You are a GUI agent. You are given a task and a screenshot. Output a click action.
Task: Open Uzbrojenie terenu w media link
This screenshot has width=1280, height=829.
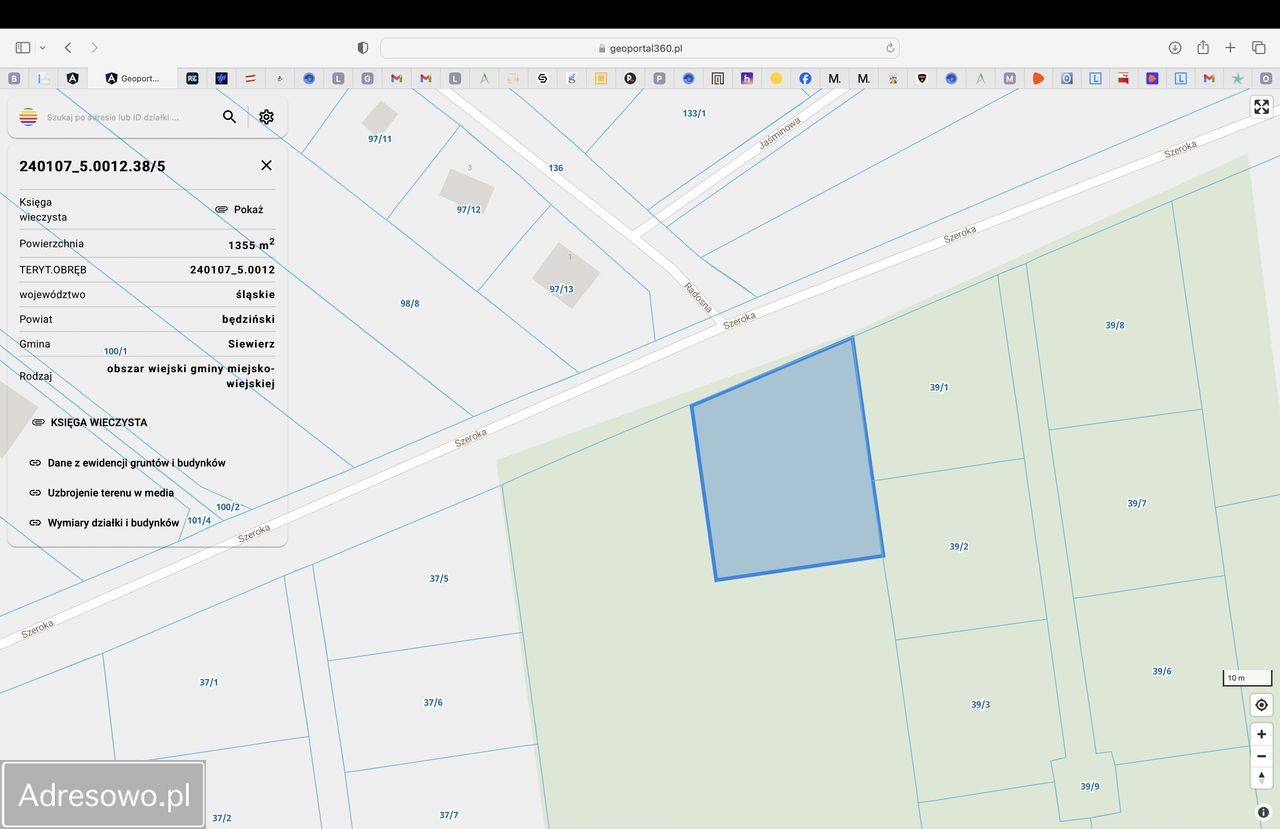coord(110,493)
